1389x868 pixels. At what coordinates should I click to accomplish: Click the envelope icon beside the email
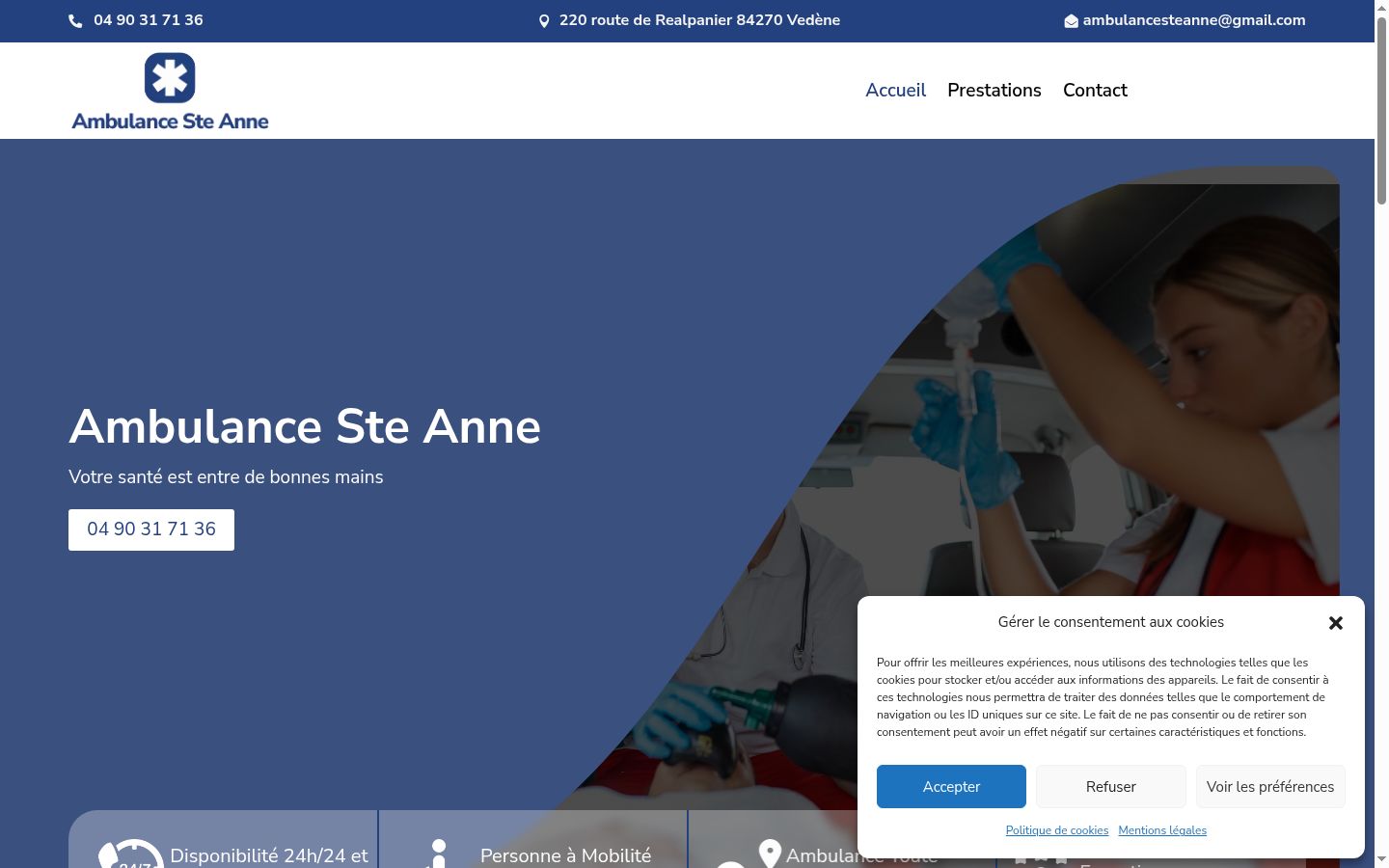point(1071,21)
